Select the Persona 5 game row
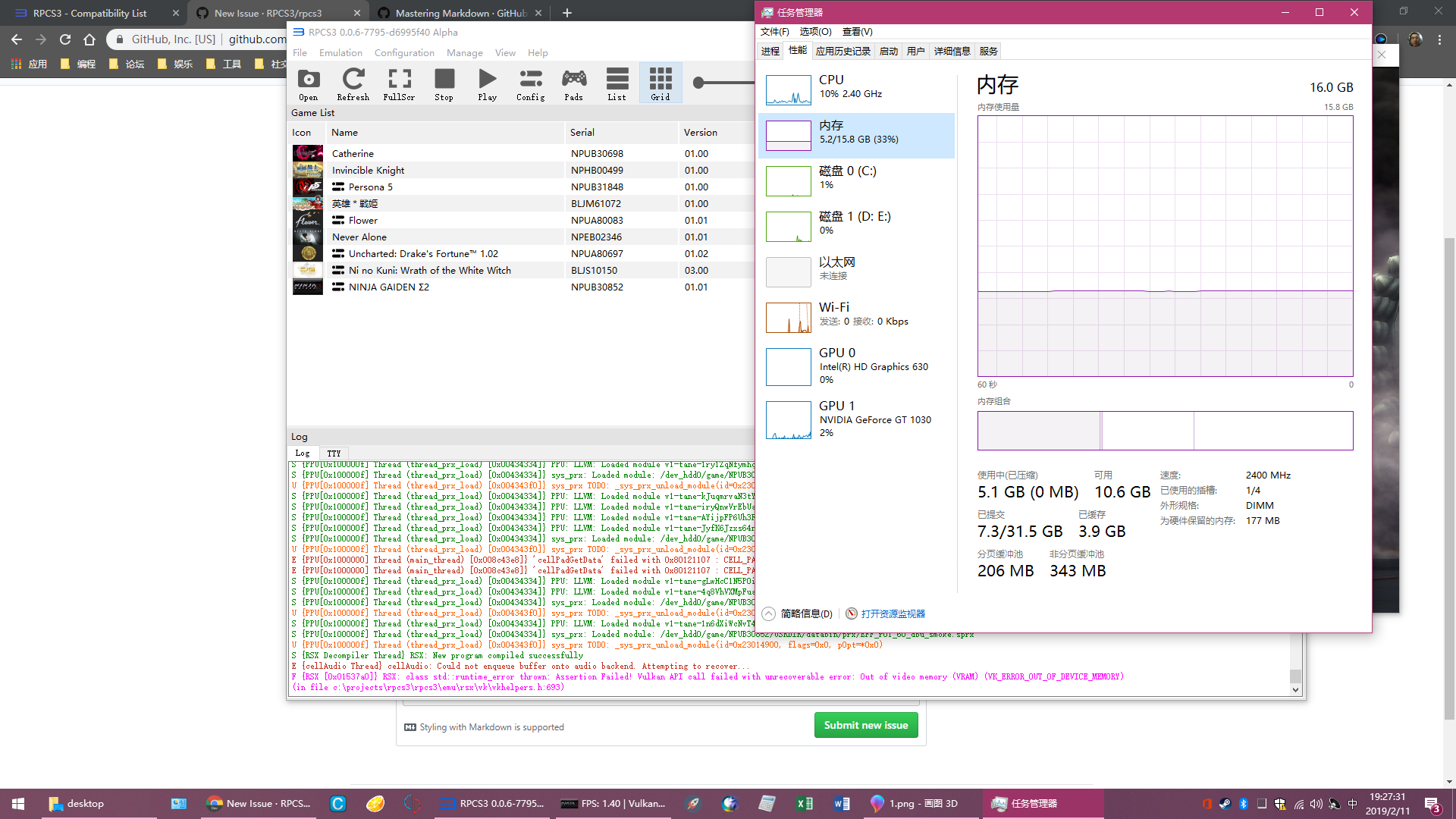 (370, 187)
